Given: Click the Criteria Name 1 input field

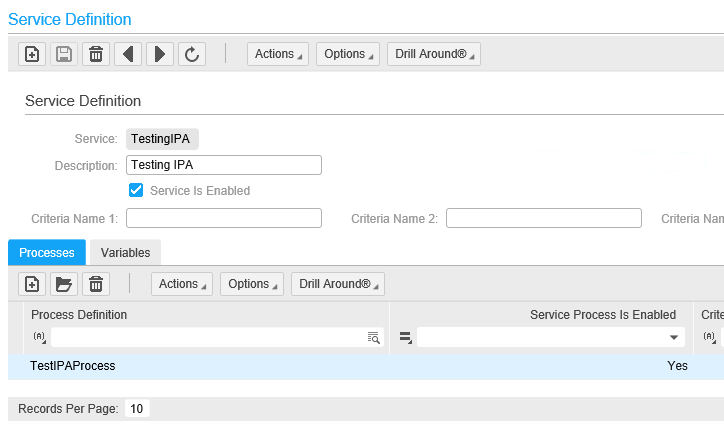Looking at the screenshot, I should point(224,218).
